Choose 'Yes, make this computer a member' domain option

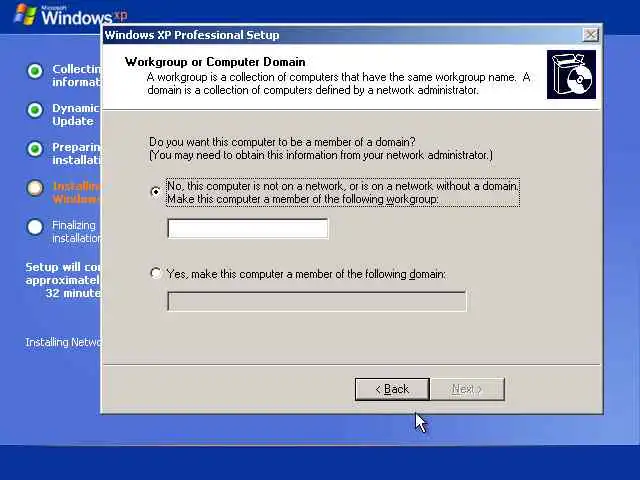pos(156,273)
